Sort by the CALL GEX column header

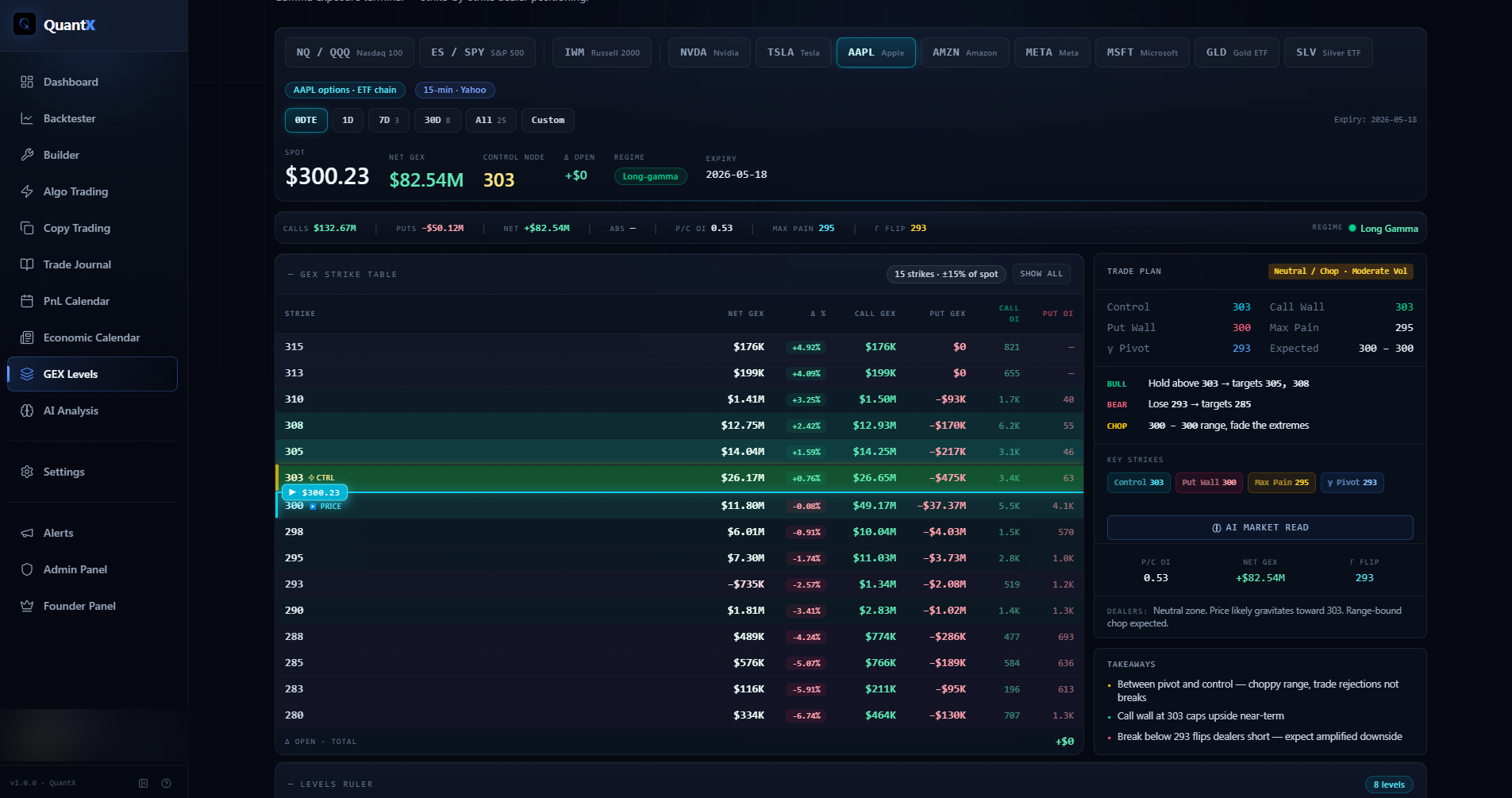click(x=875, y=314)
